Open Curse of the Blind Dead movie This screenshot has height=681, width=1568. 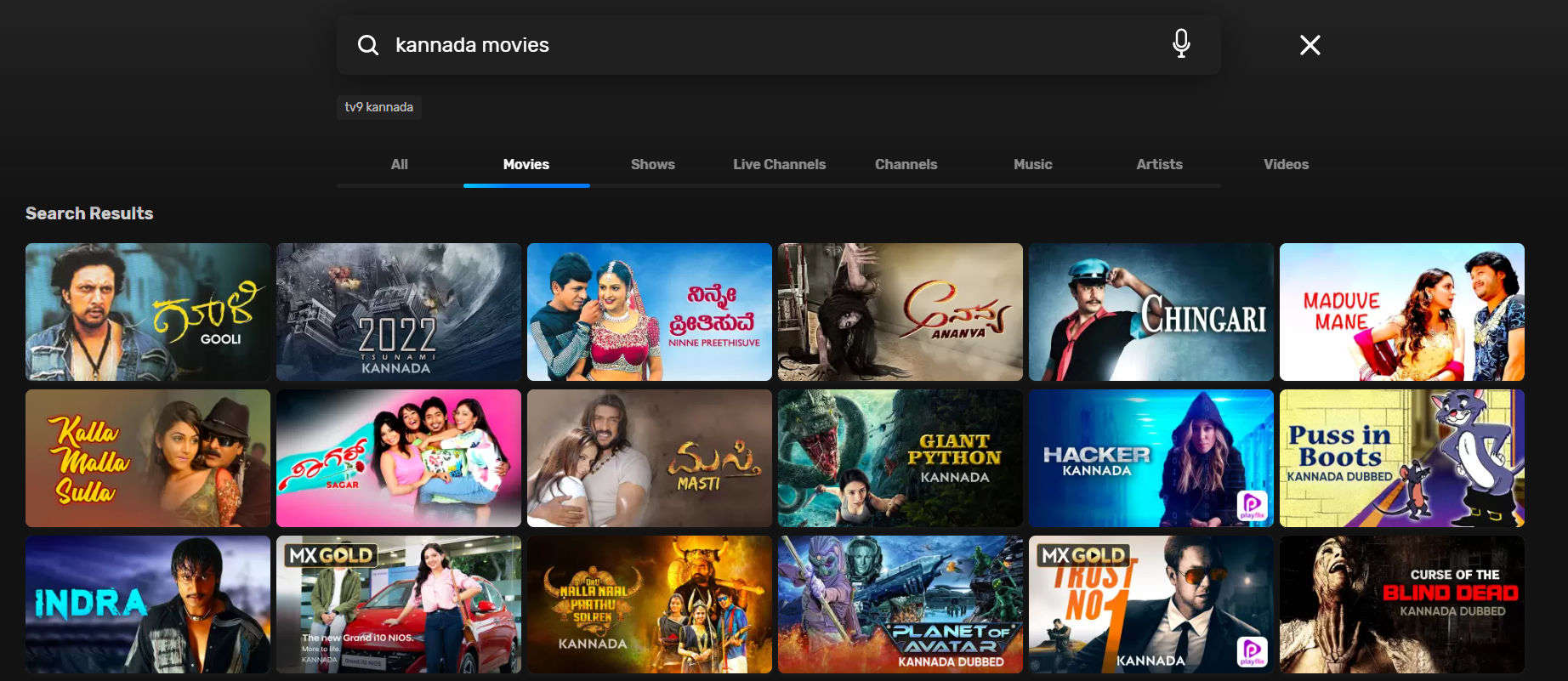[x=1402, y=604]
